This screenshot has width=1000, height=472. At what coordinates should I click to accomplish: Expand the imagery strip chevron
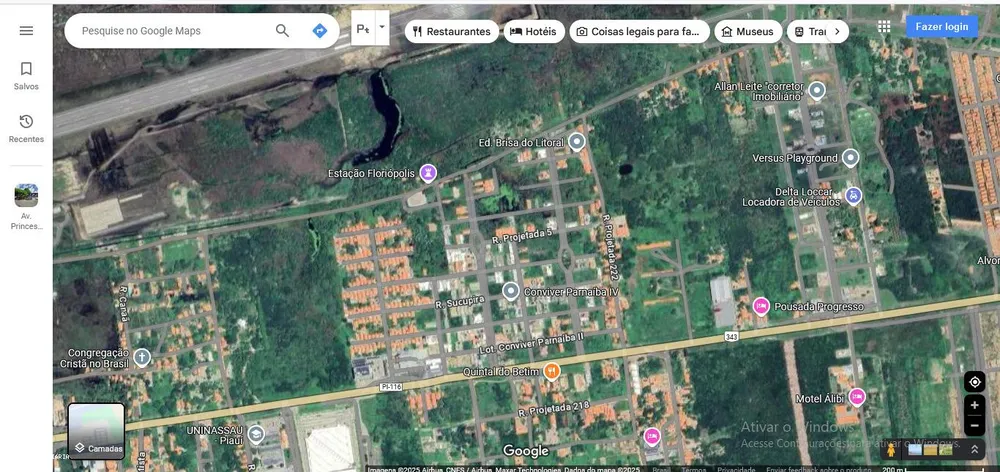pyautogui.click(x=974, y=450)
